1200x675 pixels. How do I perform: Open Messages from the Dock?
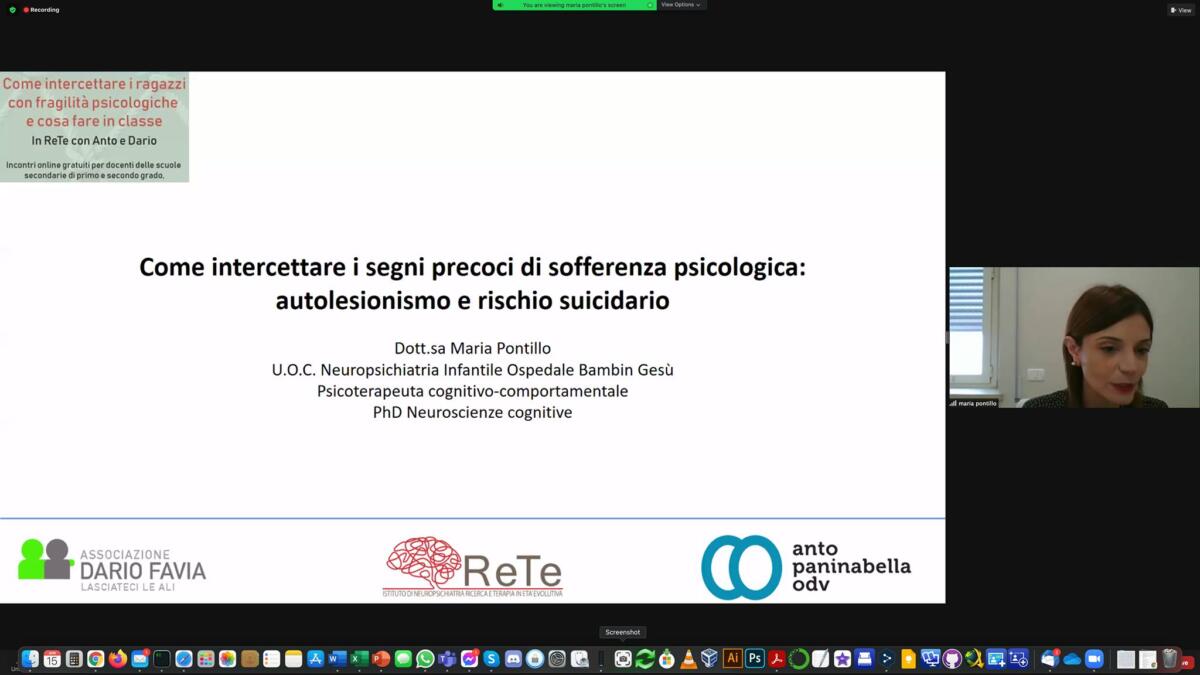(x=403, y=659)
